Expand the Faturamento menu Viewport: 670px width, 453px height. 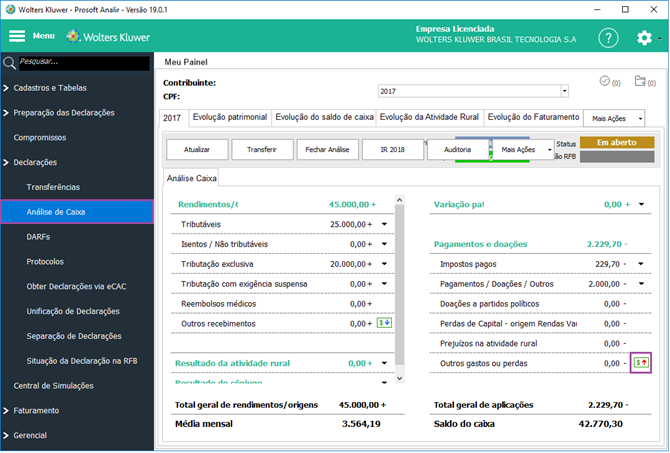coord(6,411)
